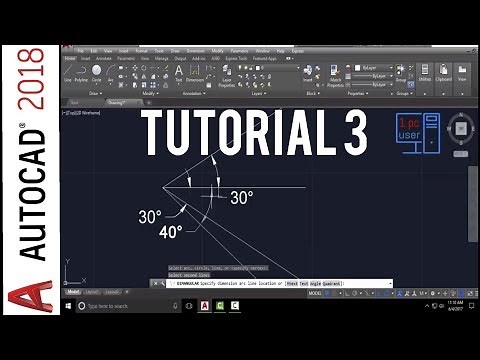Expand the Annotation panel
Viewport: 480px width, 360px height.
click(194, 93)
